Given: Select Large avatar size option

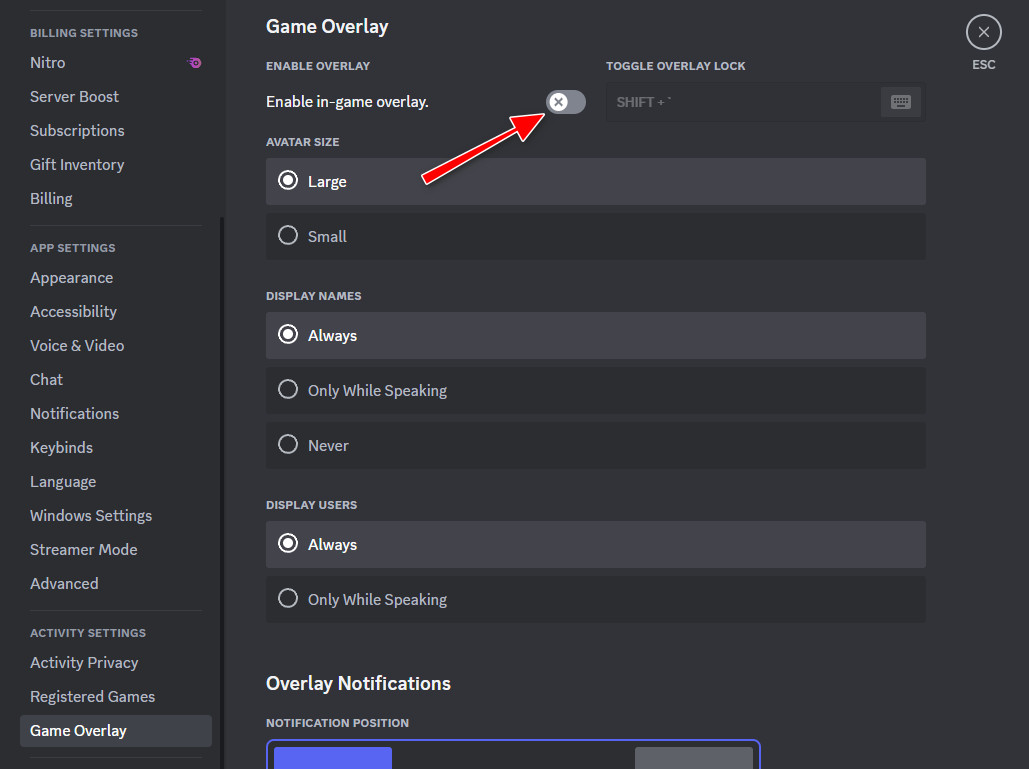Looking at the screenshot, I should 289,181.
